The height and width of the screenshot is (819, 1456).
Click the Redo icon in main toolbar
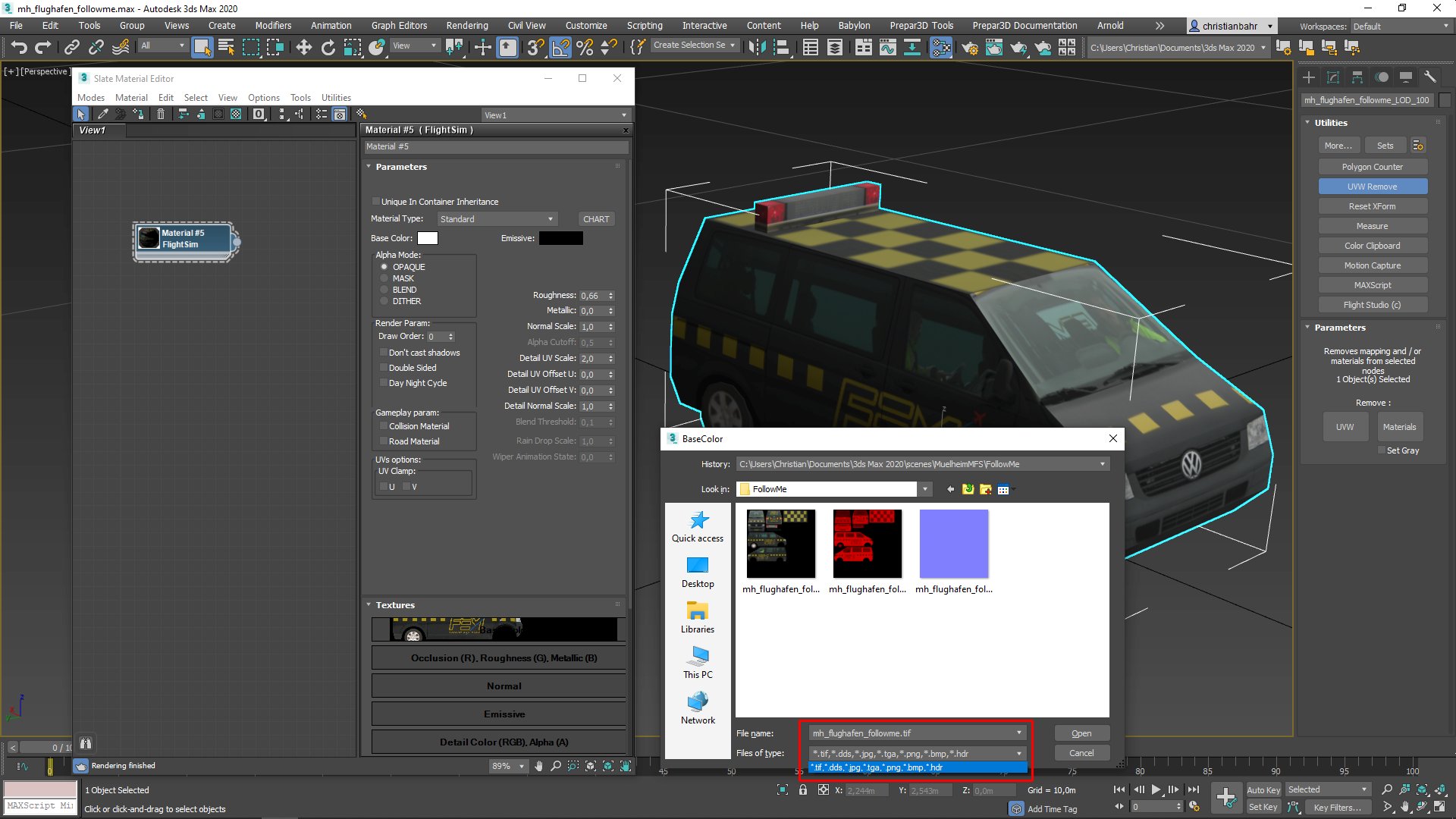pyautogui.click(x=43, y=48)
